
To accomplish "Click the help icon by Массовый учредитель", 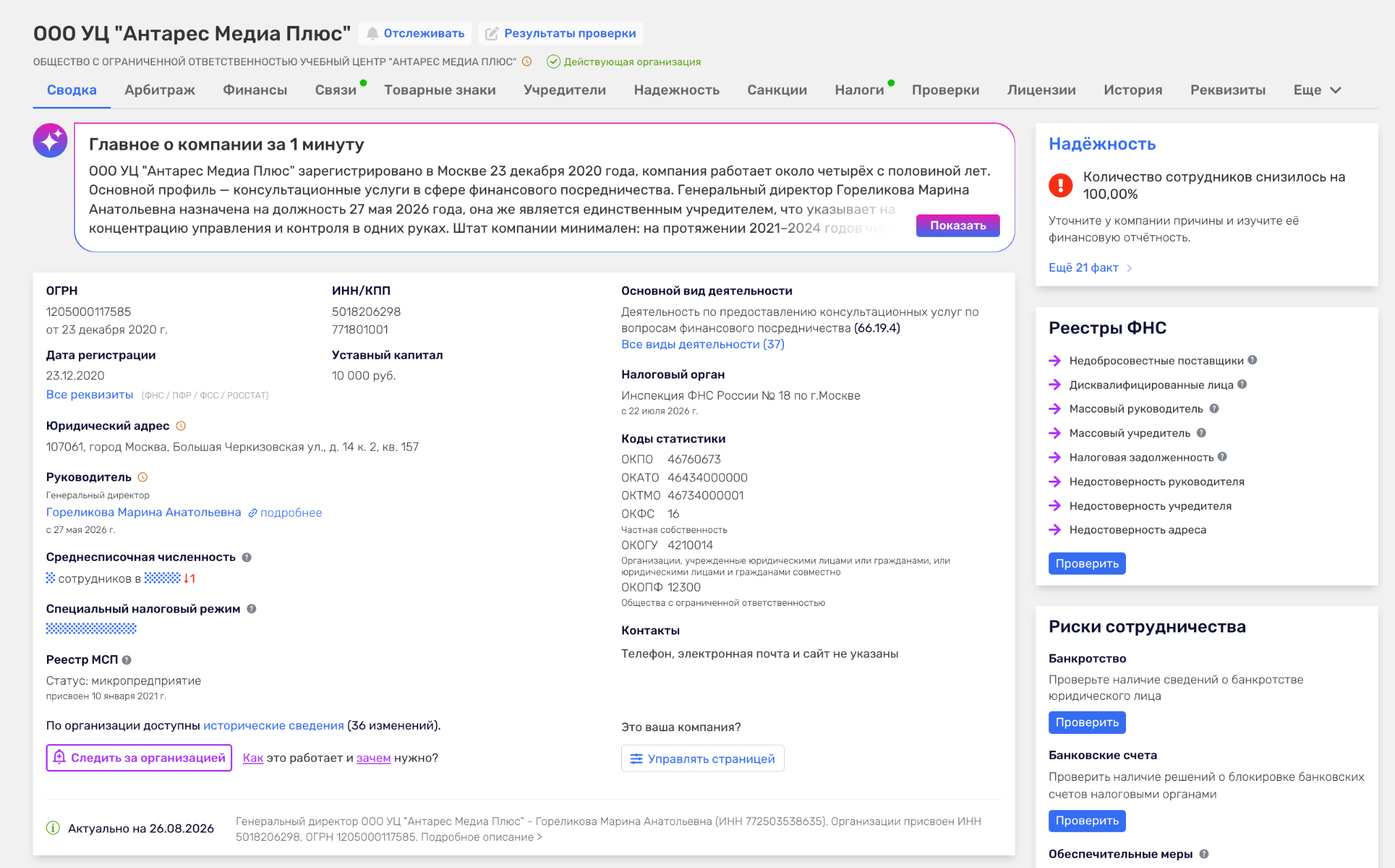I will coord(1202,432).
